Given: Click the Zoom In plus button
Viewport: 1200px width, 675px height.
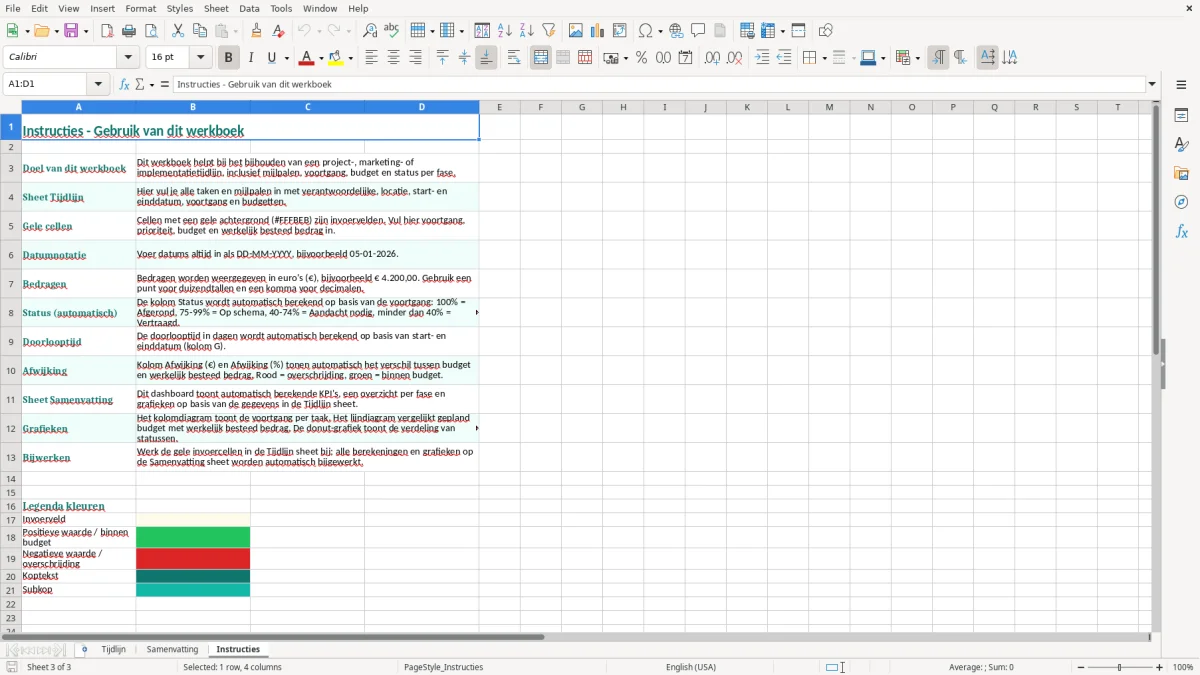Looking at the screenshot, I should (x=1160, y=667).
